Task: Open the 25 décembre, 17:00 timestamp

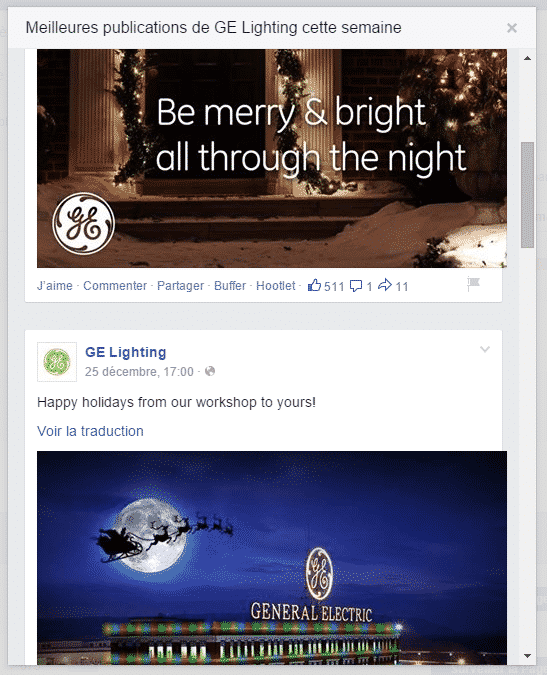Action: pyautogui.click(x=139, y=372)
